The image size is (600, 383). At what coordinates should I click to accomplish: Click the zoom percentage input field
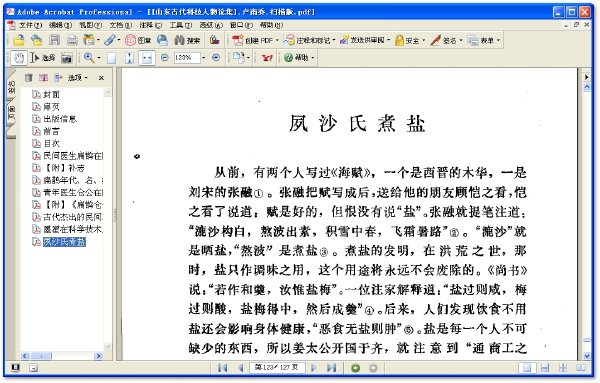186,58
